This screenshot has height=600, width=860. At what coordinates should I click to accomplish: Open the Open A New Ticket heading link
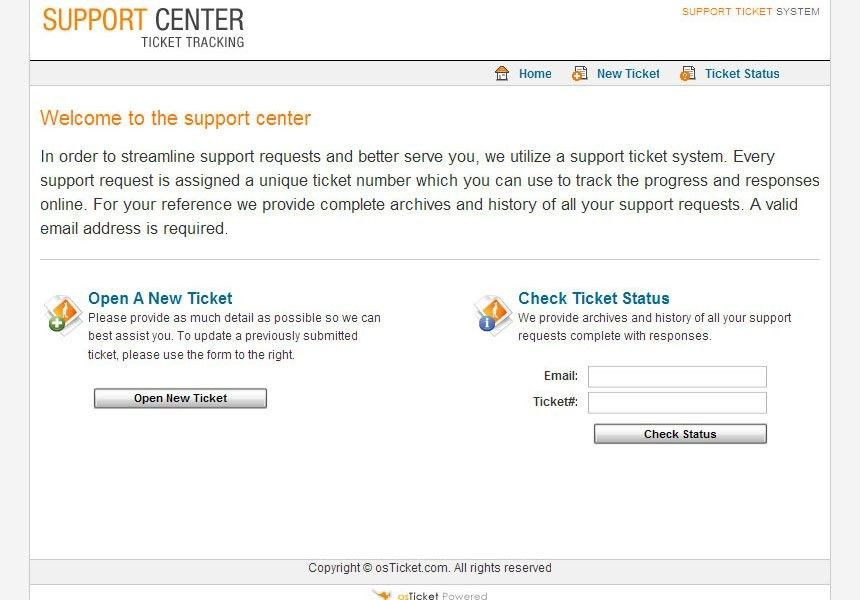click(160, 298)
